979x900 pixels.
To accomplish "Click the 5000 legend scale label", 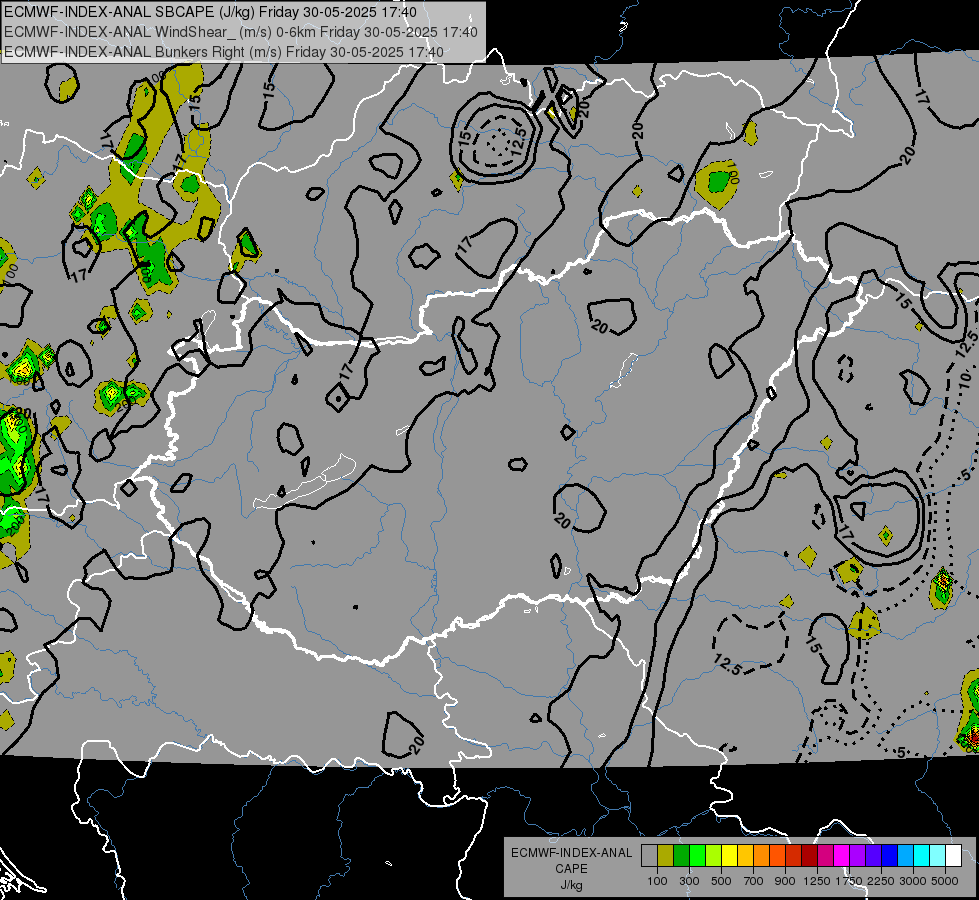I will tap(945, 881).
